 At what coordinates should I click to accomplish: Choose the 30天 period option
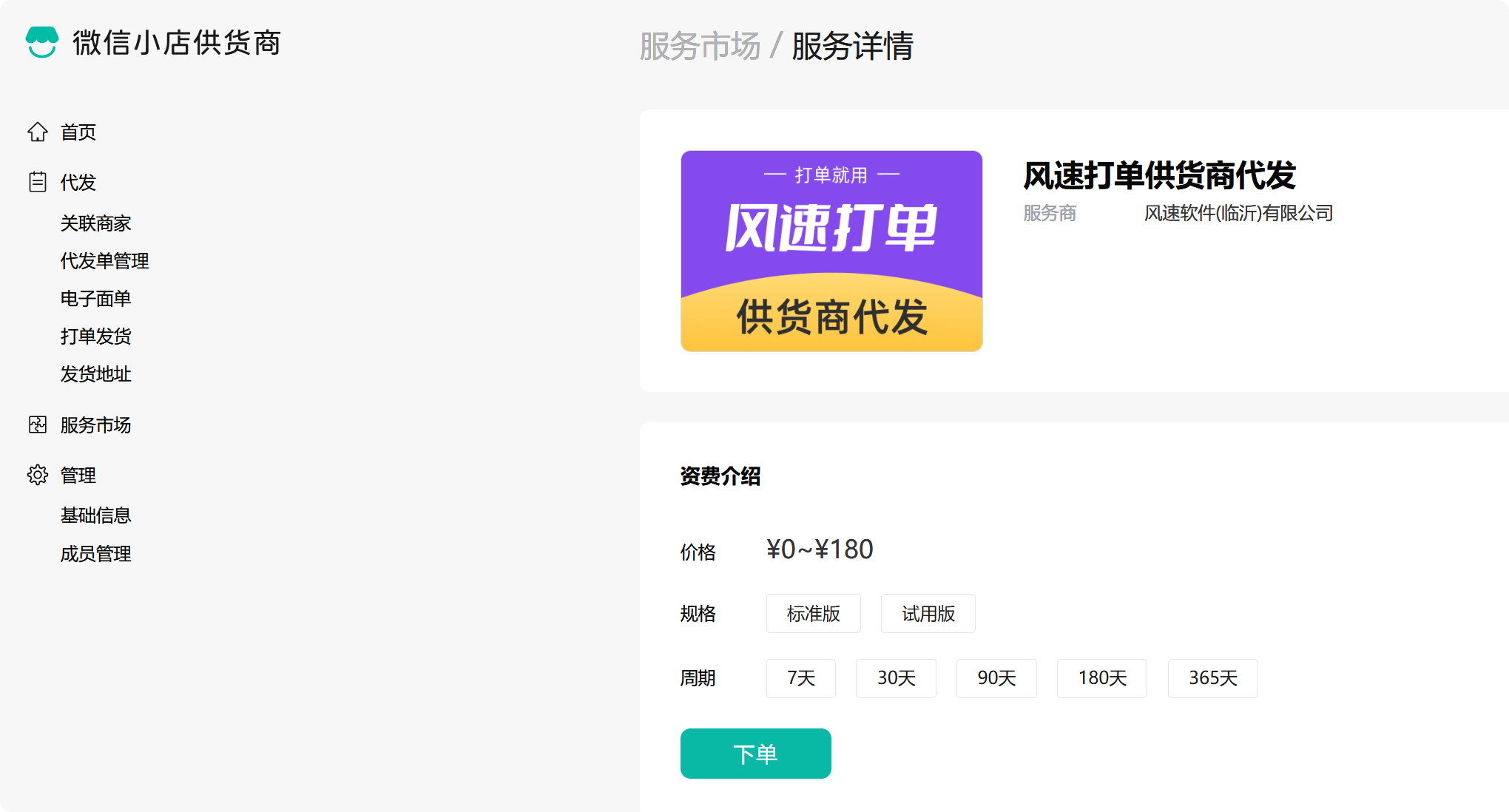[896, 678]
